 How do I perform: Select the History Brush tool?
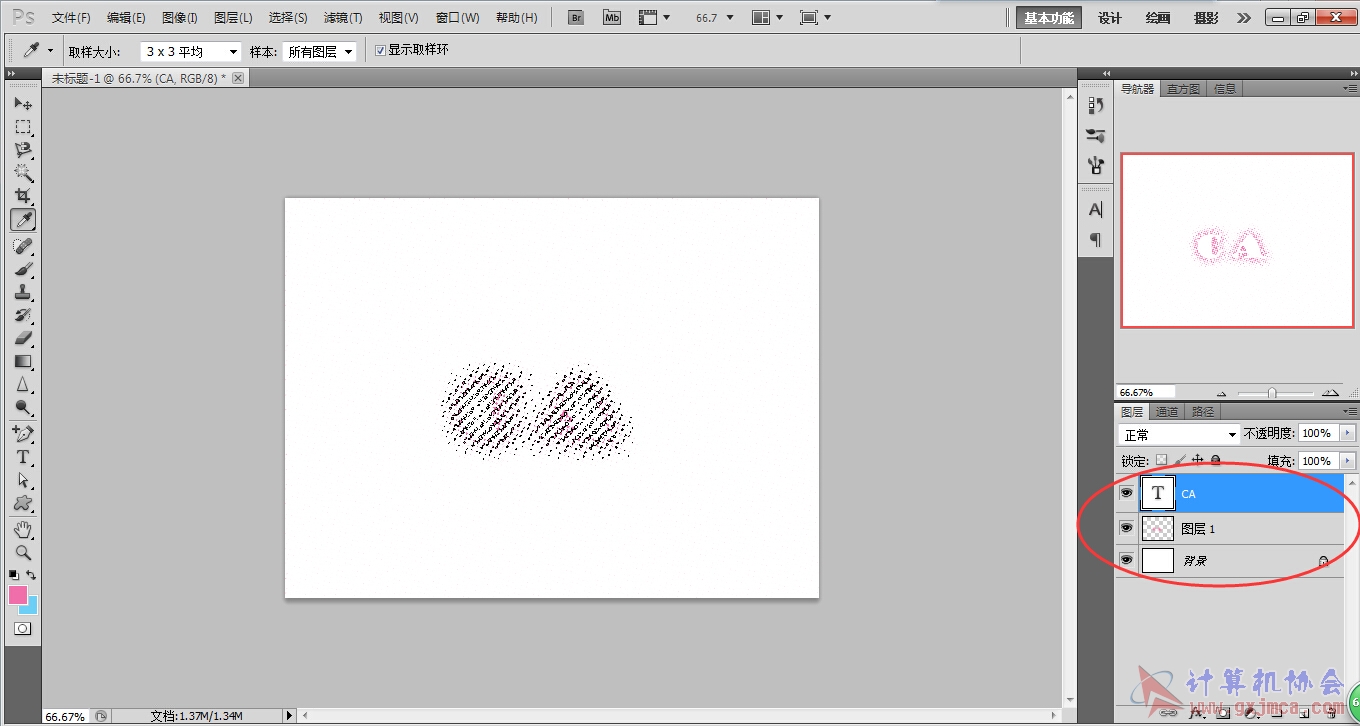tap(23, 315)
